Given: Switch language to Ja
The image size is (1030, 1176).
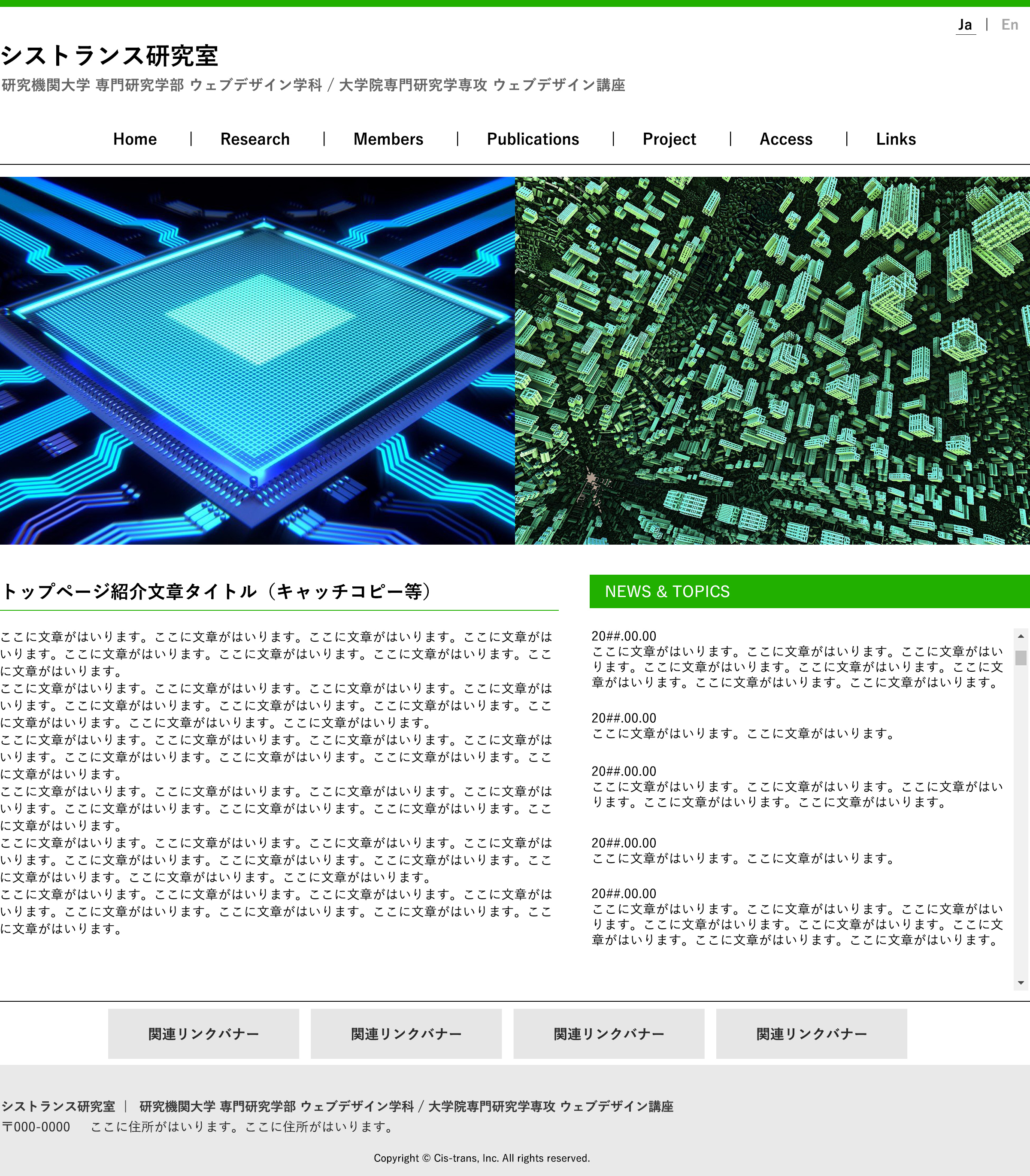Looking at the screenshot, I should point(965,25).
